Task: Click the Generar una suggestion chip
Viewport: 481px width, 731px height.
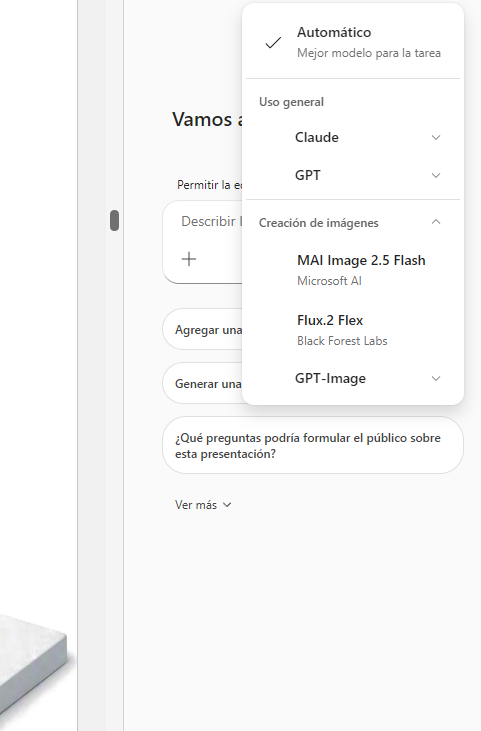Action: pyautogui.click(x=202, y=384)
